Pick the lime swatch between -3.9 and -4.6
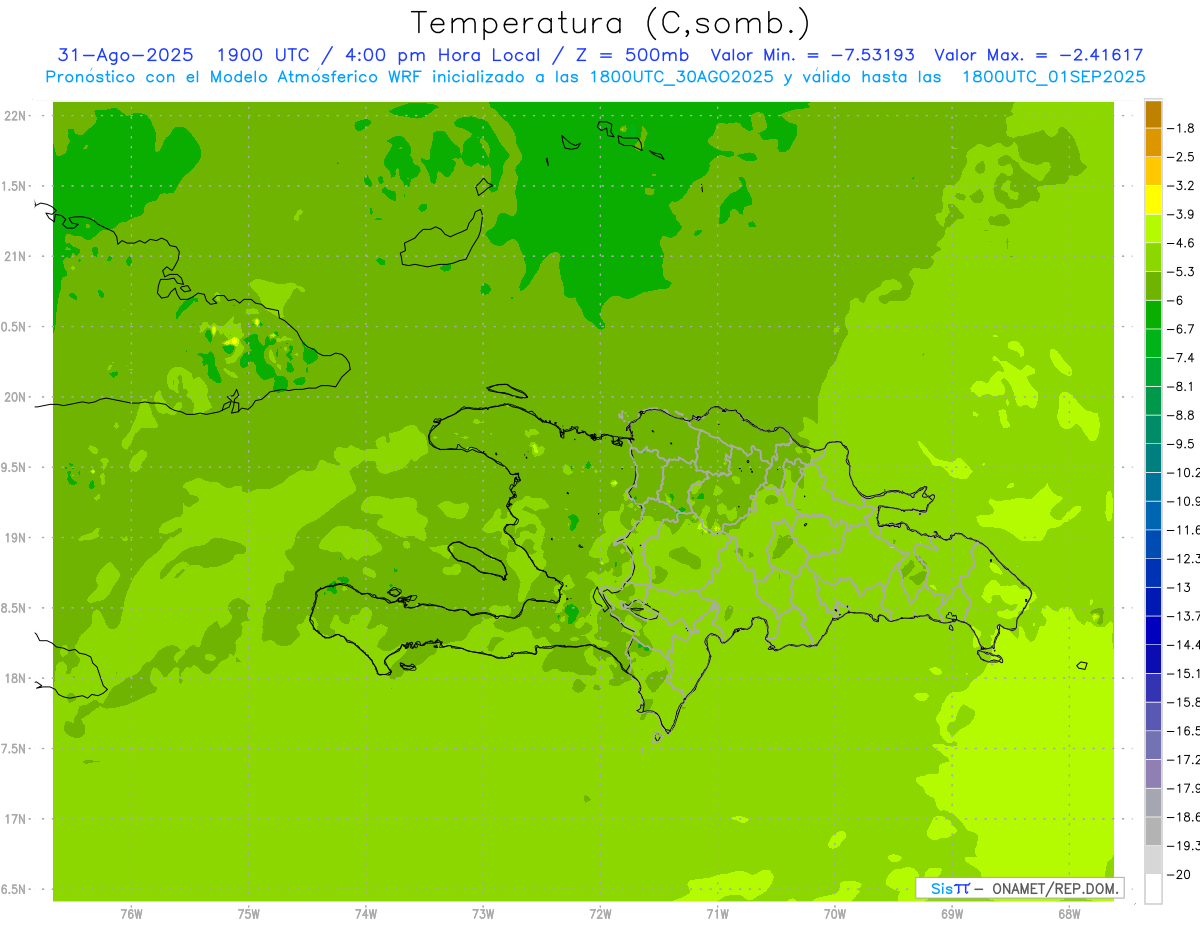The width and height of the screenshot is (1200, 927). tap(1153, 228)
